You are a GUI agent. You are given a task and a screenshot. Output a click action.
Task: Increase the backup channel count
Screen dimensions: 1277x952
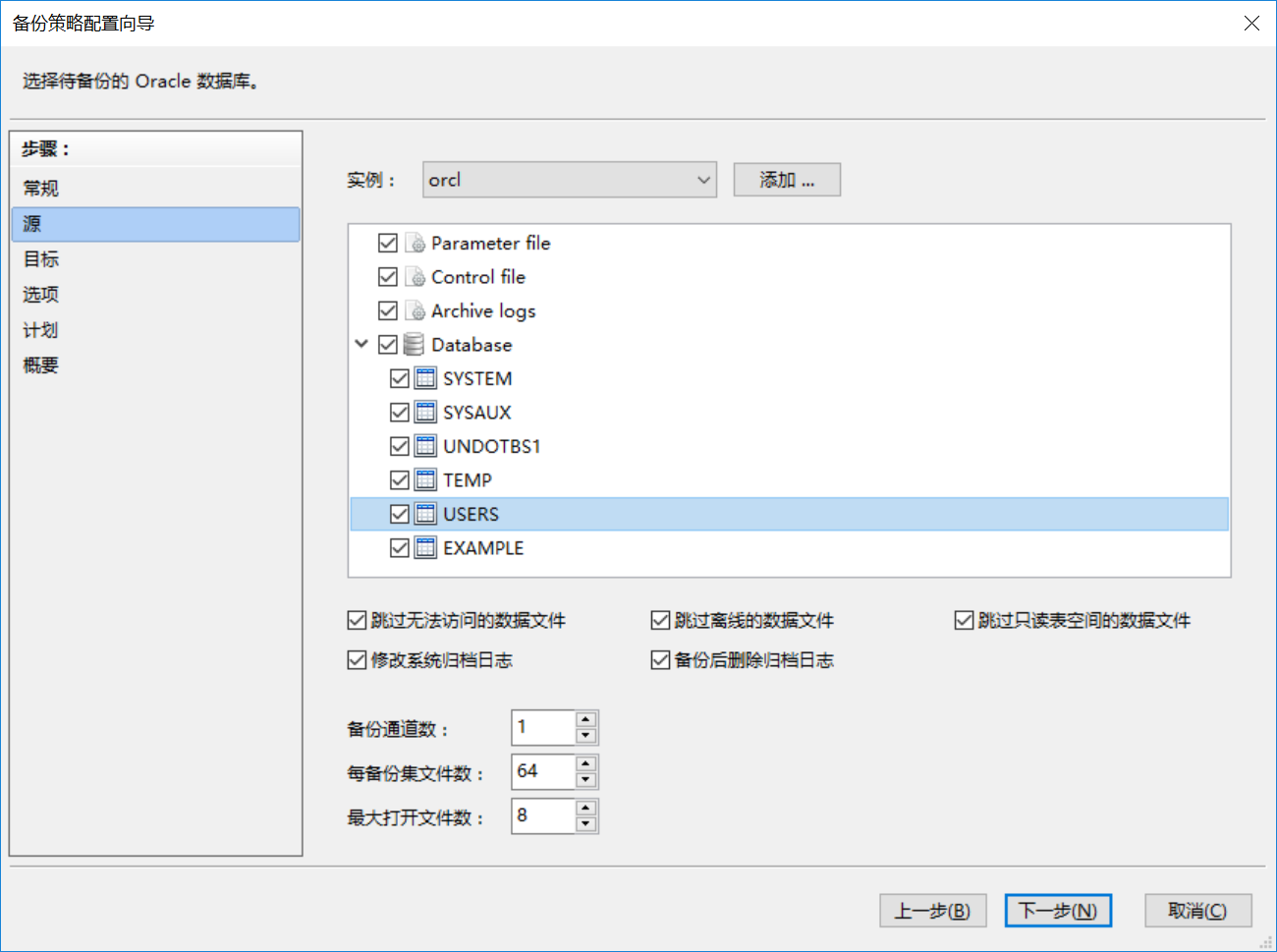pyautogui.click(x=586, y=720)
